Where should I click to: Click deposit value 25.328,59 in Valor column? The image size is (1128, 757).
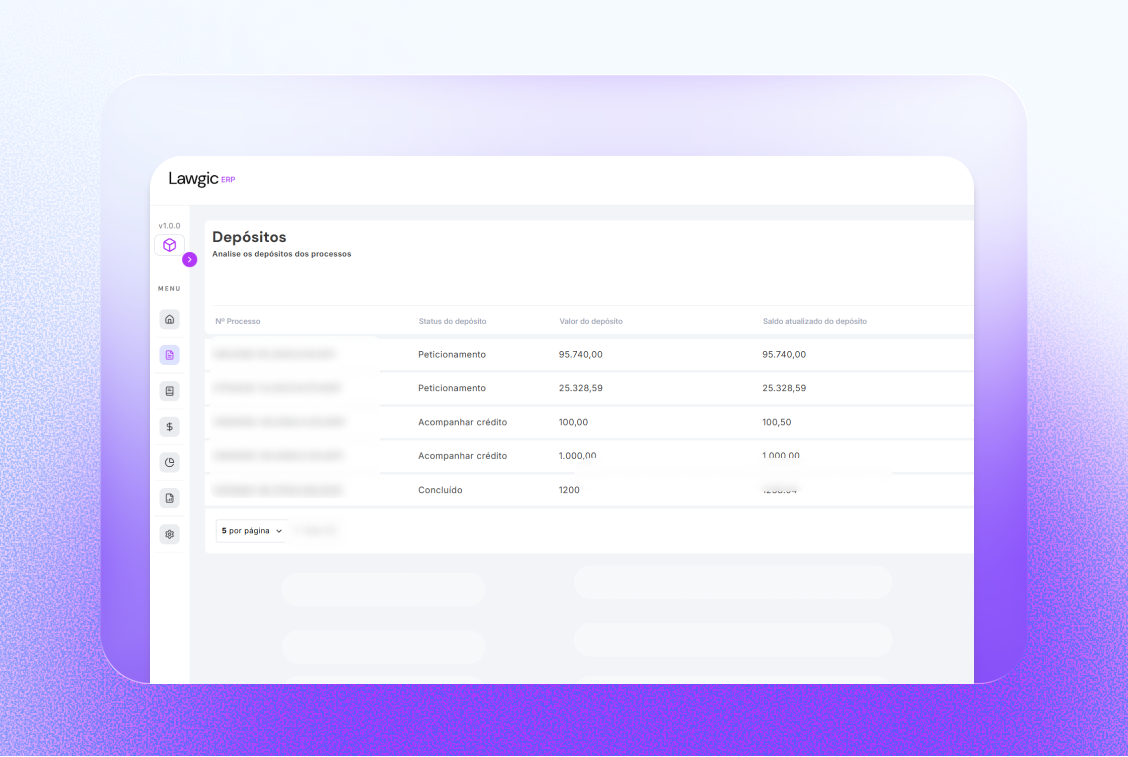click(x=581, y=388)
